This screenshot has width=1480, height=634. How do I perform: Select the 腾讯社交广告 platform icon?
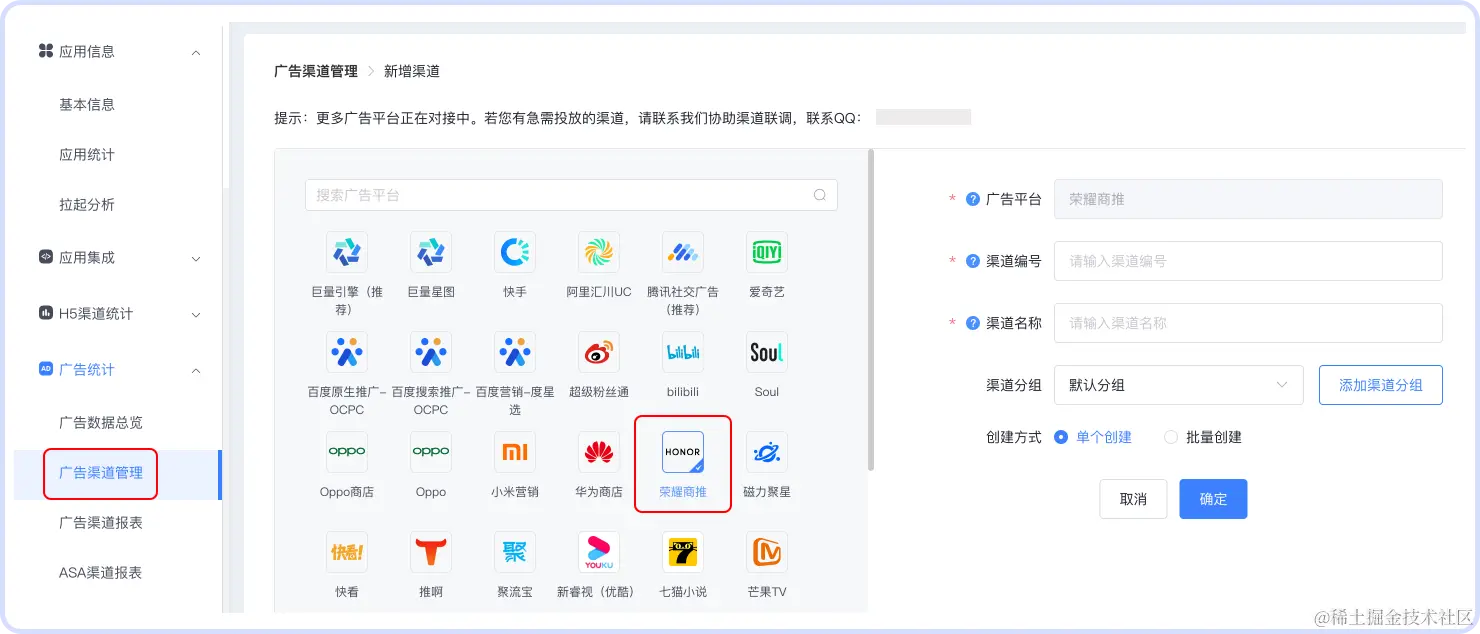click(x=683, y=252)
